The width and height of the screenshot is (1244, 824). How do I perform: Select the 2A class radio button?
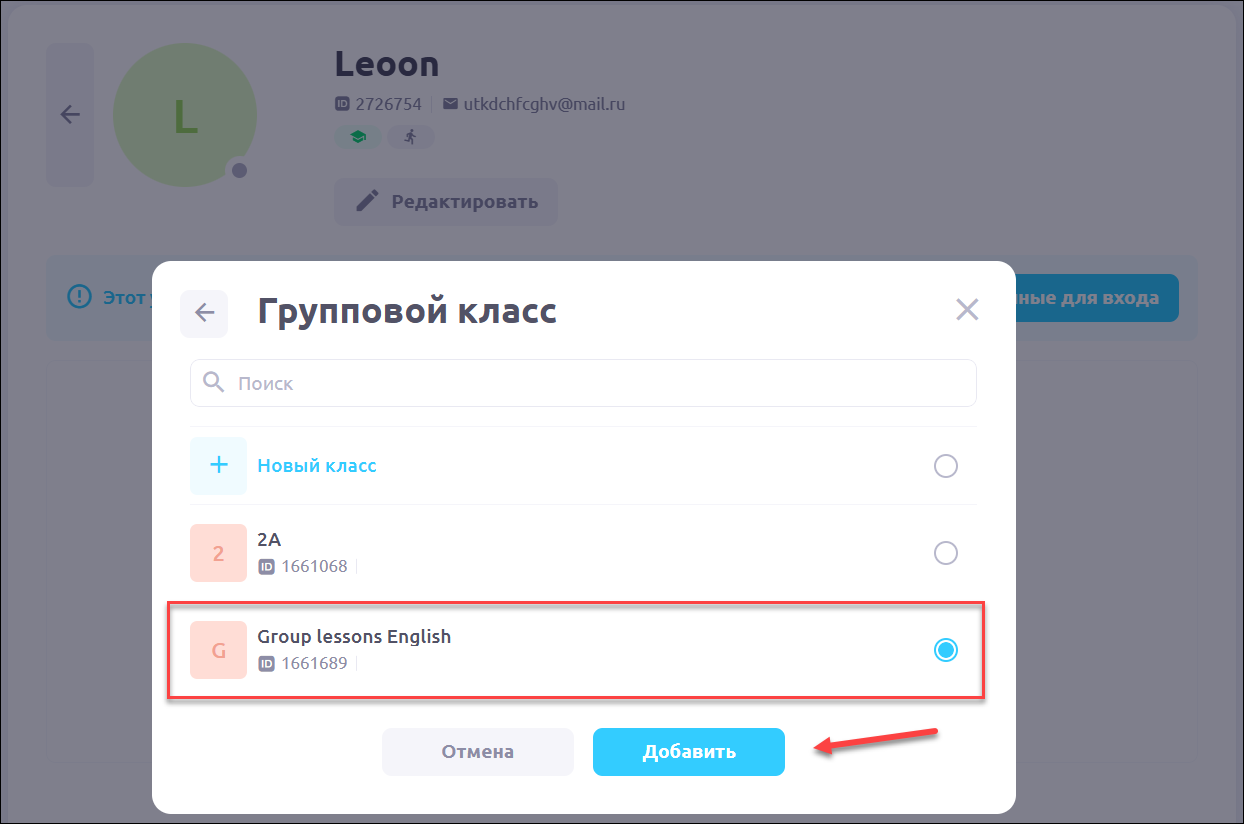945,553
